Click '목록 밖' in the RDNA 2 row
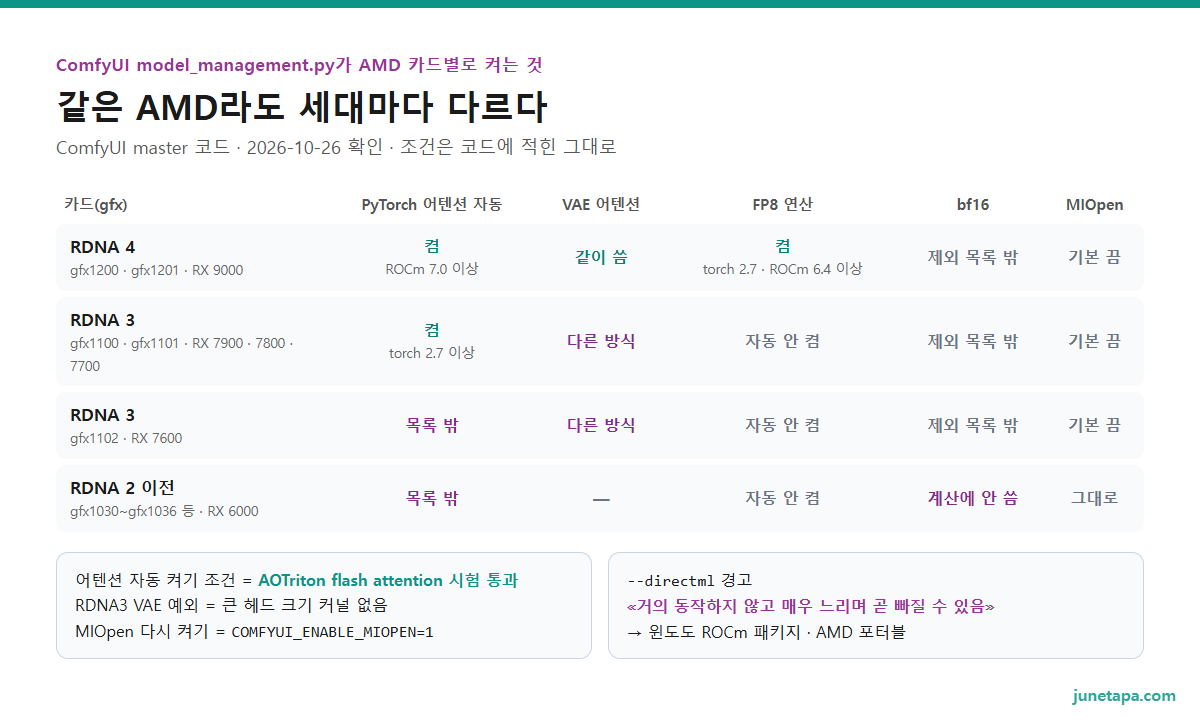The image size is (1200, 724). [432, 498]
